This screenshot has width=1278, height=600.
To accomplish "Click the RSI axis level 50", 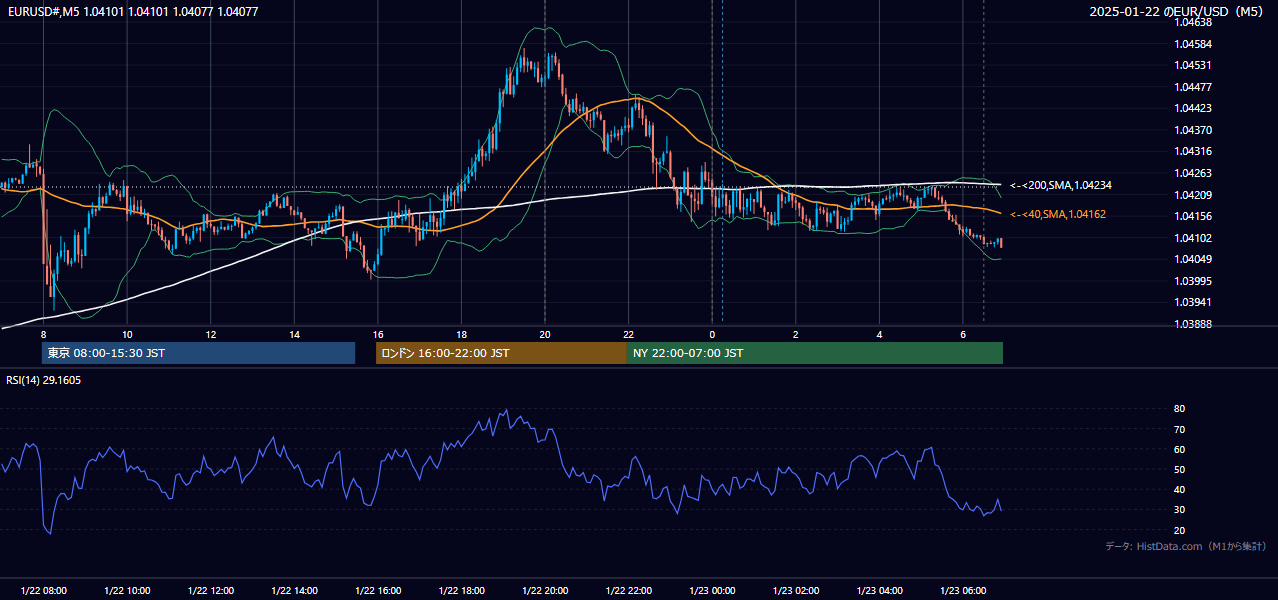I will pyautogui.click(x=1179, y=469).
